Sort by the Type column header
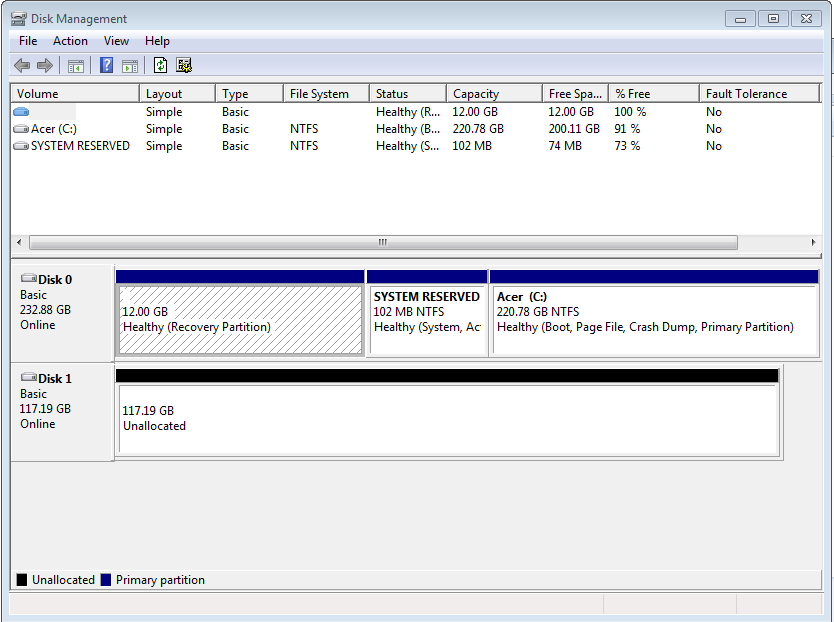Viewport: 834px width, 622px height. [x=249, y=94]
